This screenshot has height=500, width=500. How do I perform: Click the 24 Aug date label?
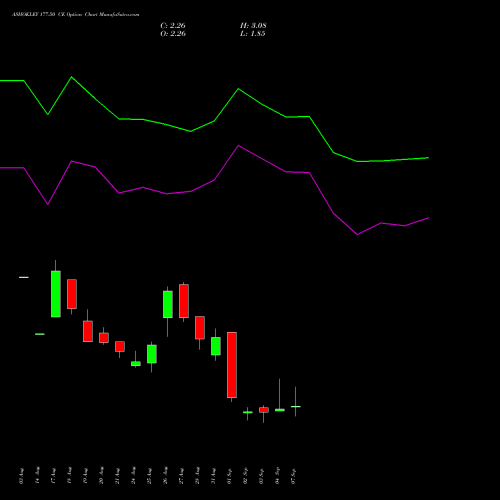pyautogui.click(x=133, y=476)
